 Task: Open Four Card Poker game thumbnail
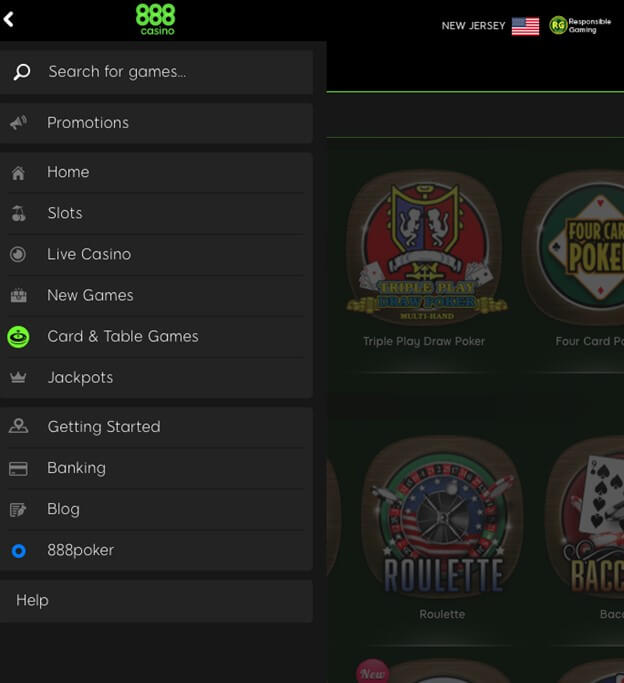(575, 248)
